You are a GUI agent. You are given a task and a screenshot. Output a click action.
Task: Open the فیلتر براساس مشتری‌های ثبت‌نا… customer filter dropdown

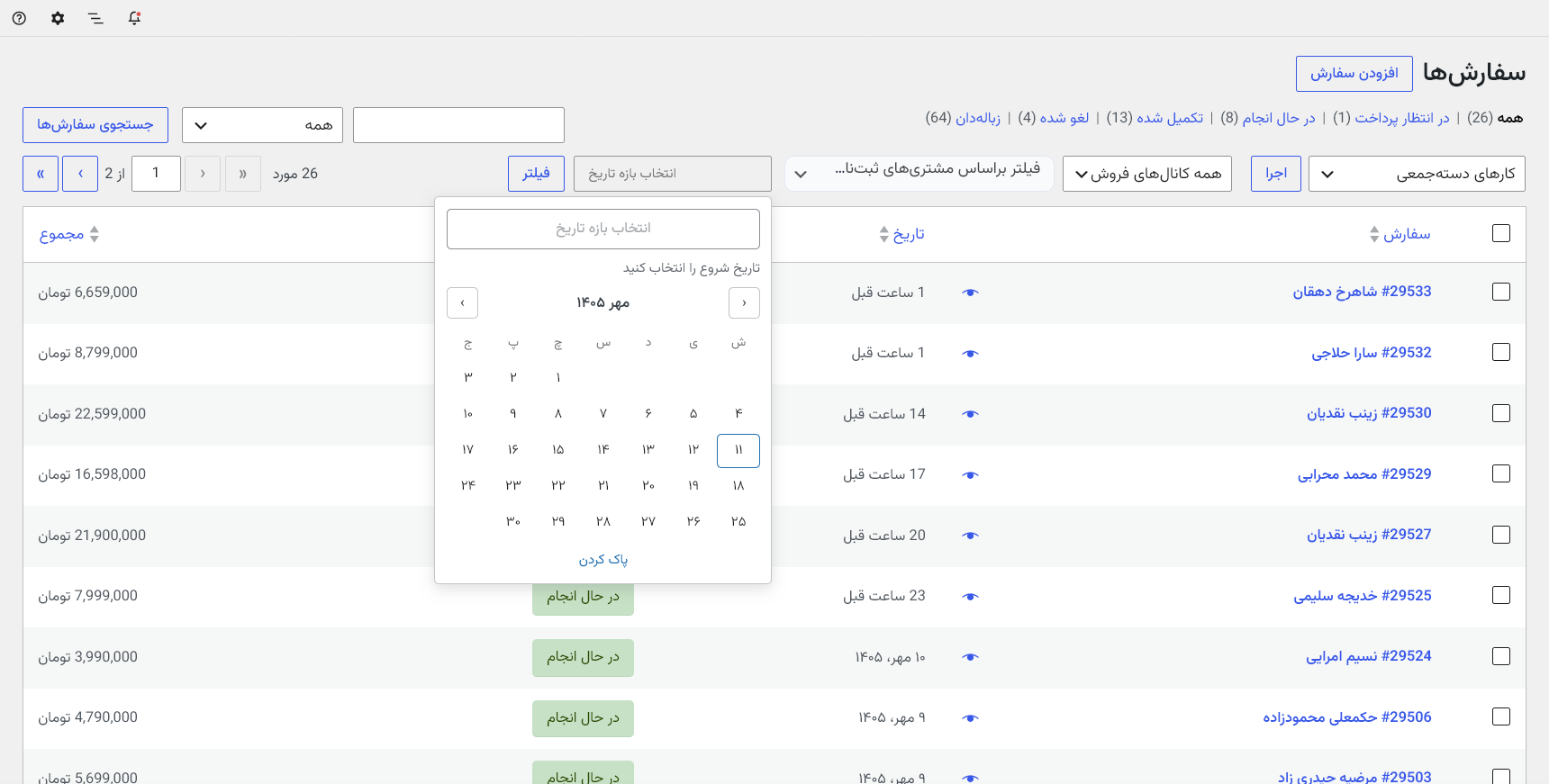[919, 174]
